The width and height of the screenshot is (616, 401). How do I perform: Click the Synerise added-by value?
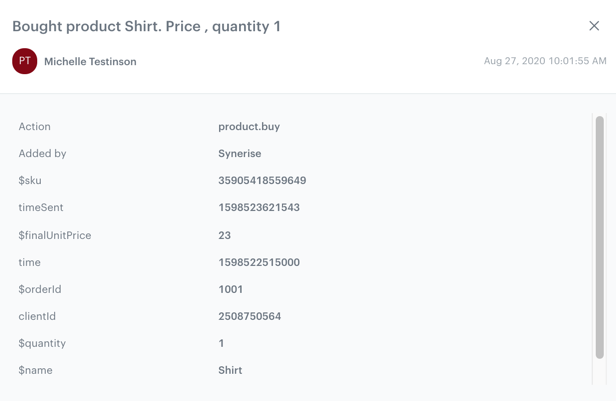(240, 154)
